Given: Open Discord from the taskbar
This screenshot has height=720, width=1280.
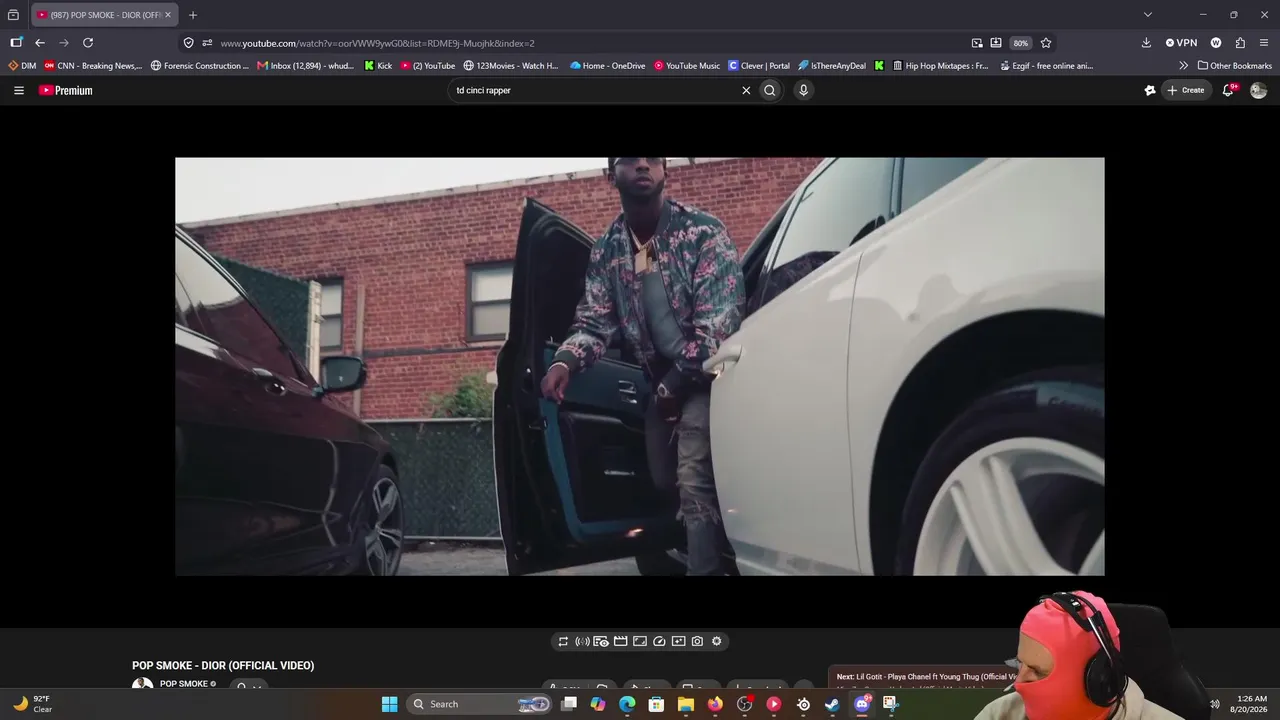Looking at the screenshot, I should 862,704.
